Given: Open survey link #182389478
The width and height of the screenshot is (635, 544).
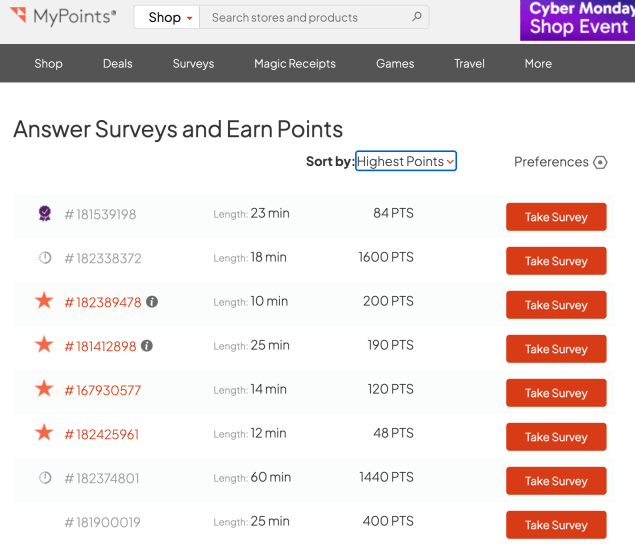Looking at the screenshot, I should click(102, 302).
